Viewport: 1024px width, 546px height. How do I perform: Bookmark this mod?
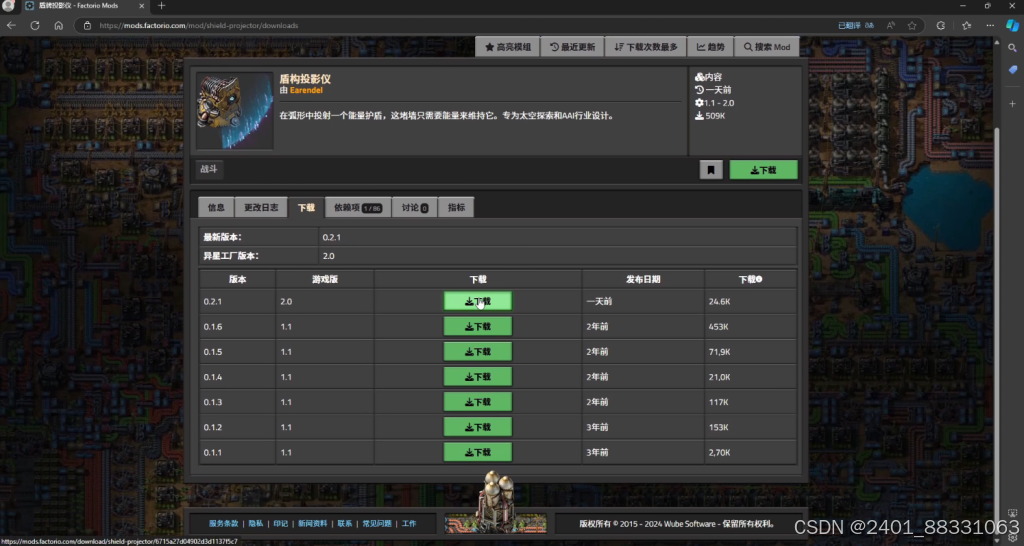(x=711, y=170)
